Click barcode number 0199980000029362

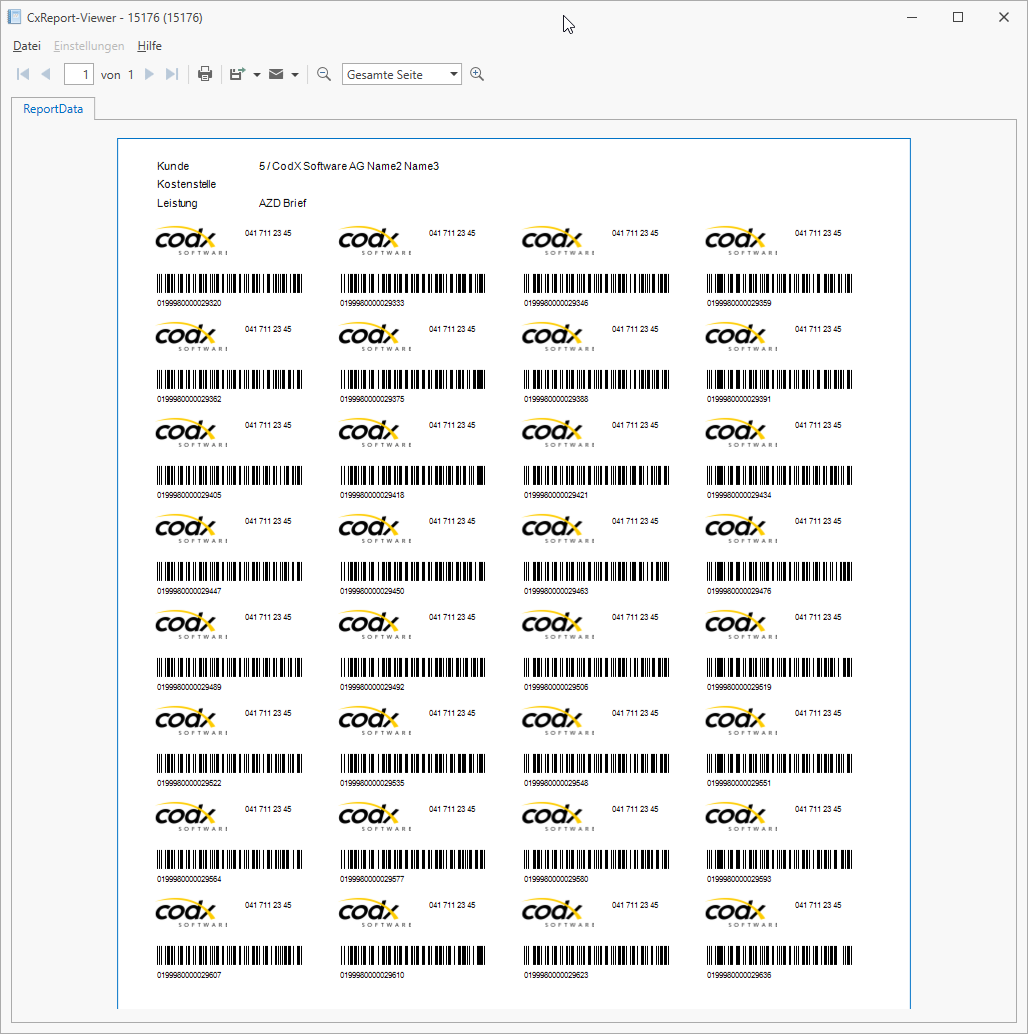189,399
